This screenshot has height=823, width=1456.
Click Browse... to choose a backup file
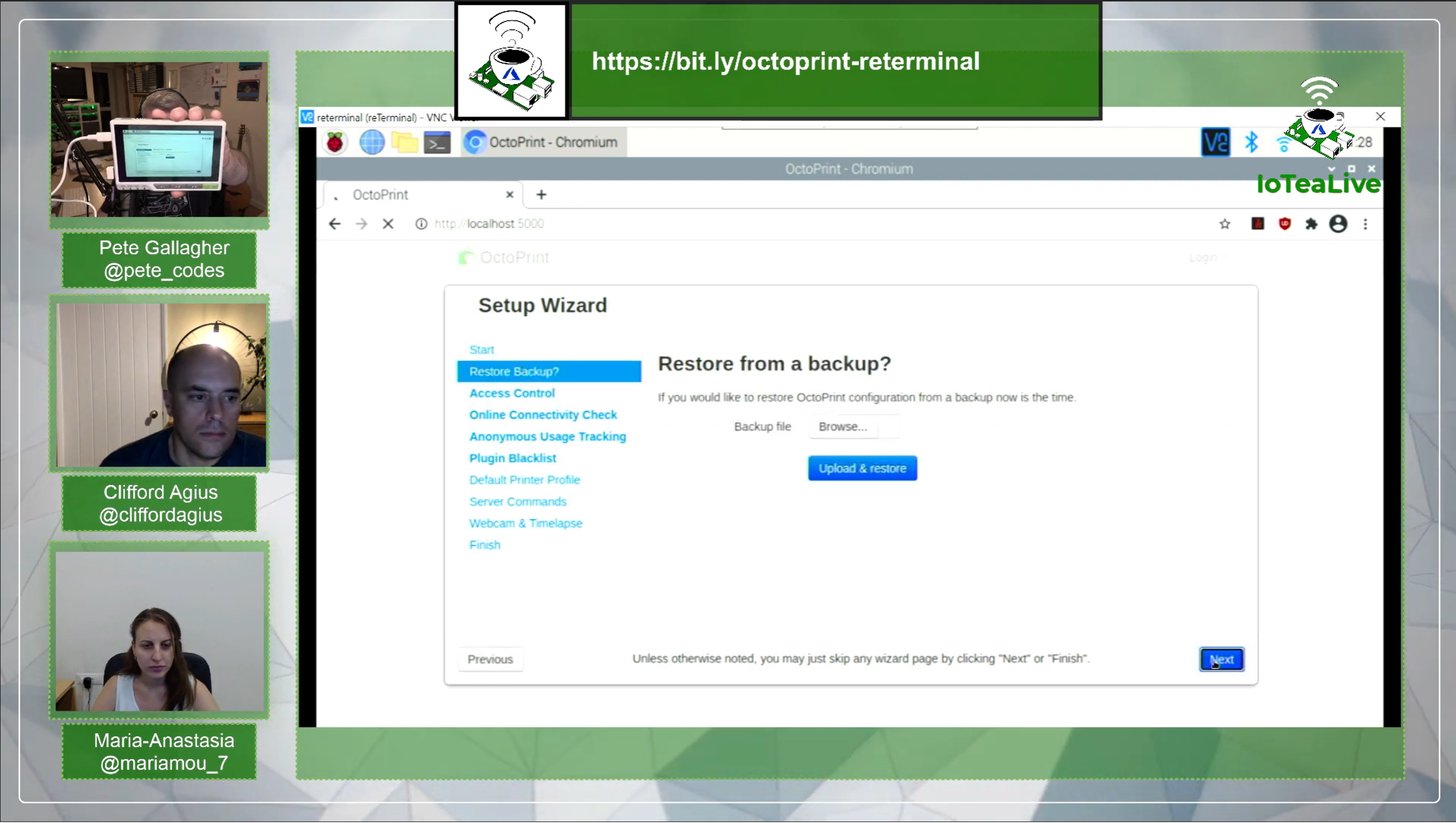[x=843, y=427]
